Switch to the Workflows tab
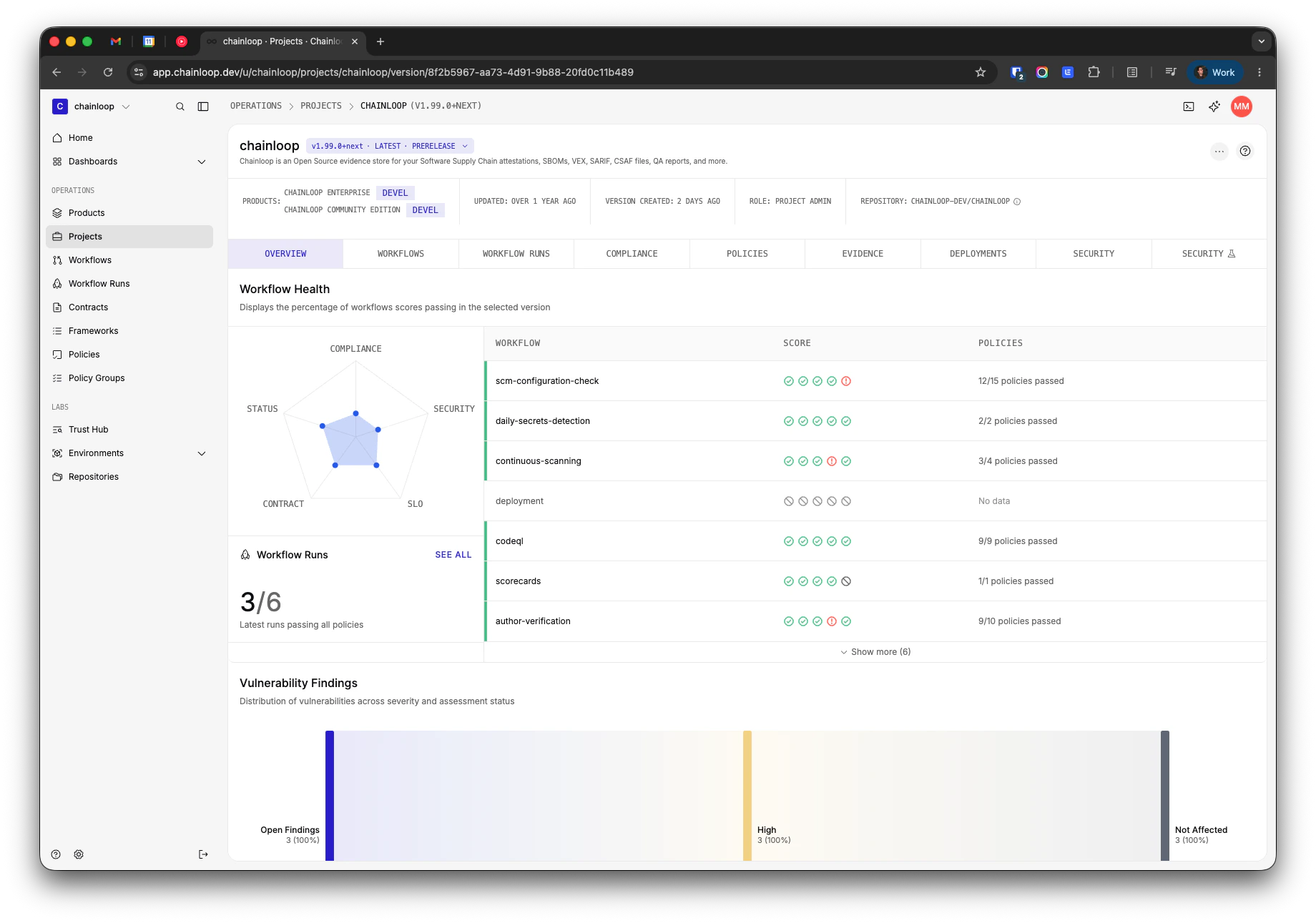 (401, 254)
